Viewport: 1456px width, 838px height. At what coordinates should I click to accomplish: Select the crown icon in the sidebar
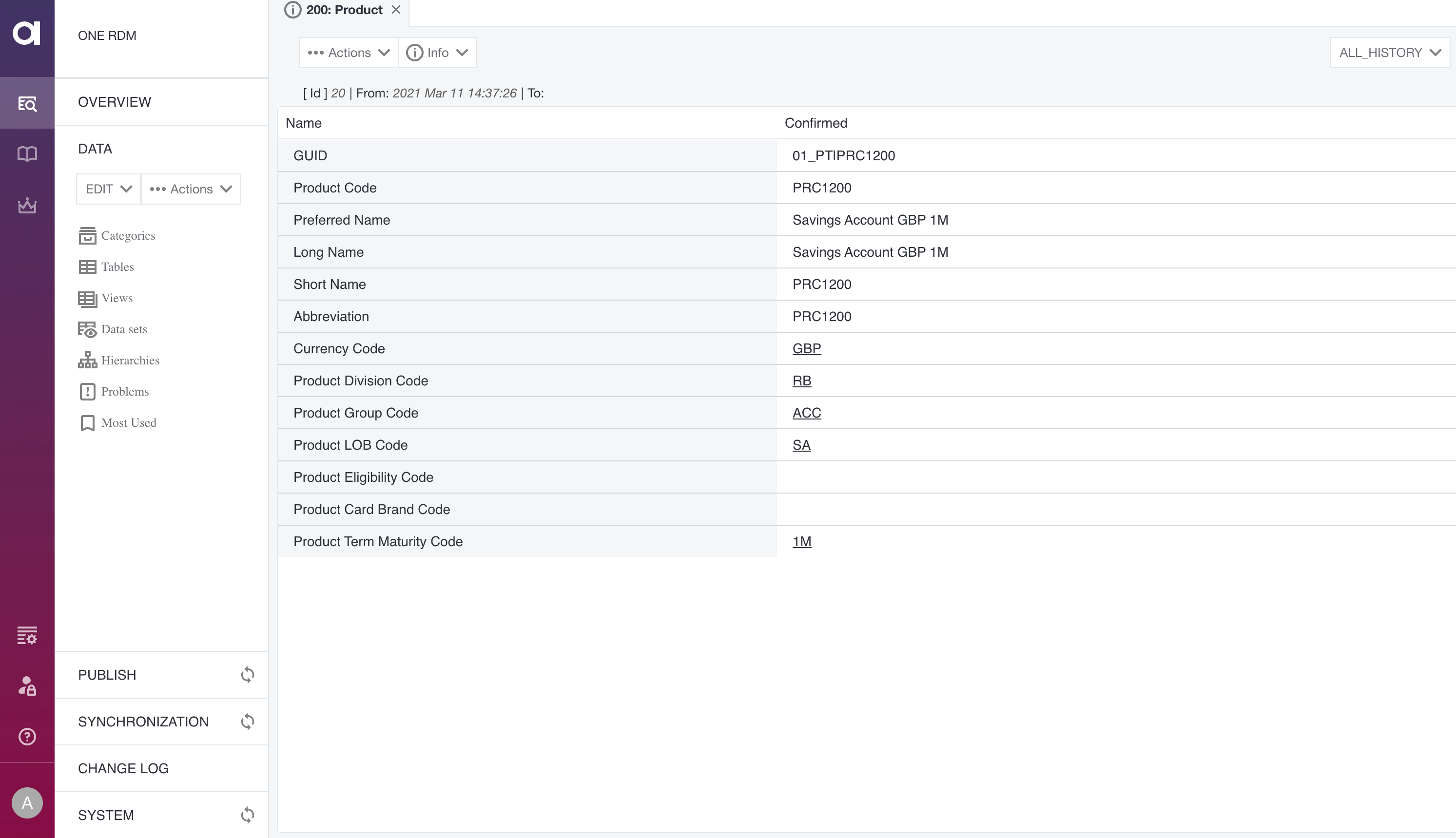tap(26, 206)
